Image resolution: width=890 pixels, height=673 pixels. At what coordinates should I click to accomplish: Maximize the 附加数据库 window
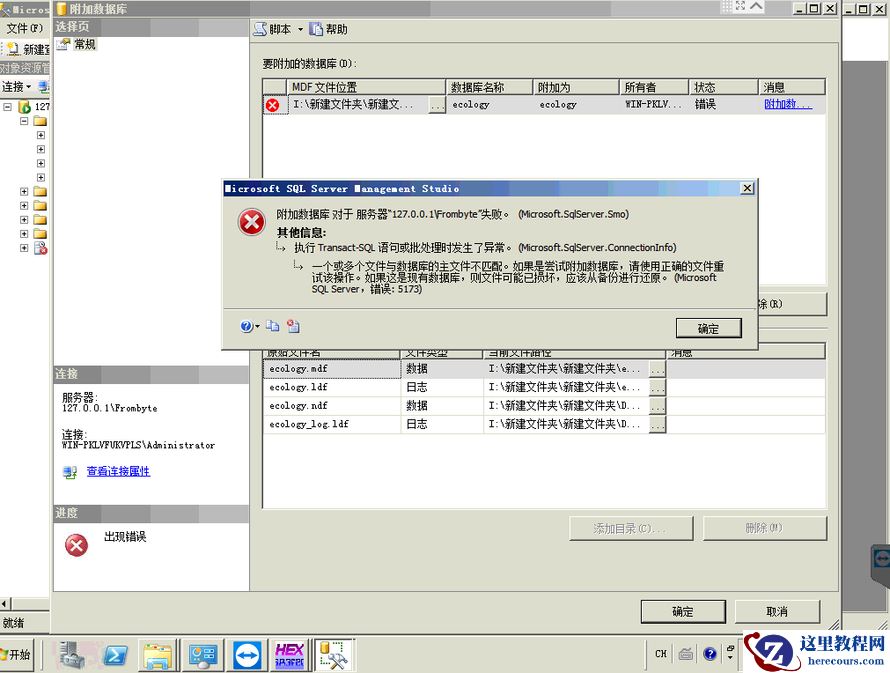point(813,9)
